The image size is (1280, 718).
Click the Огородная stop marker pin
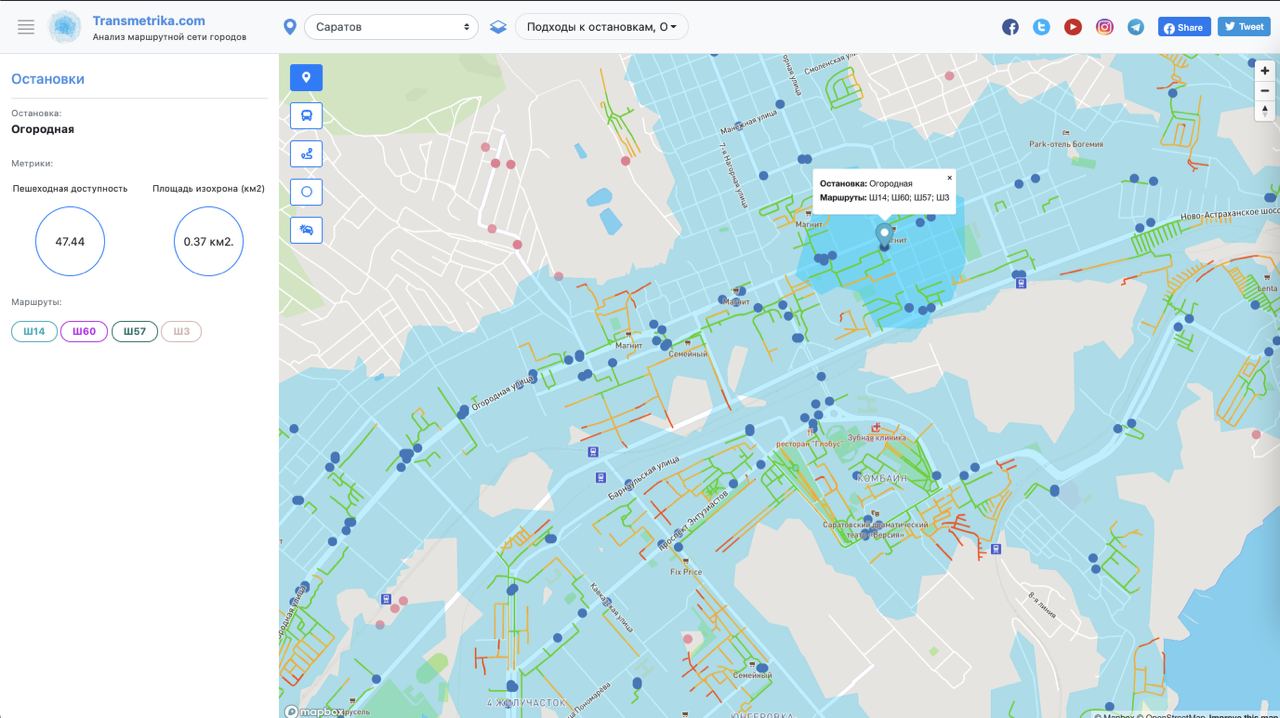(x=884, y=236)
